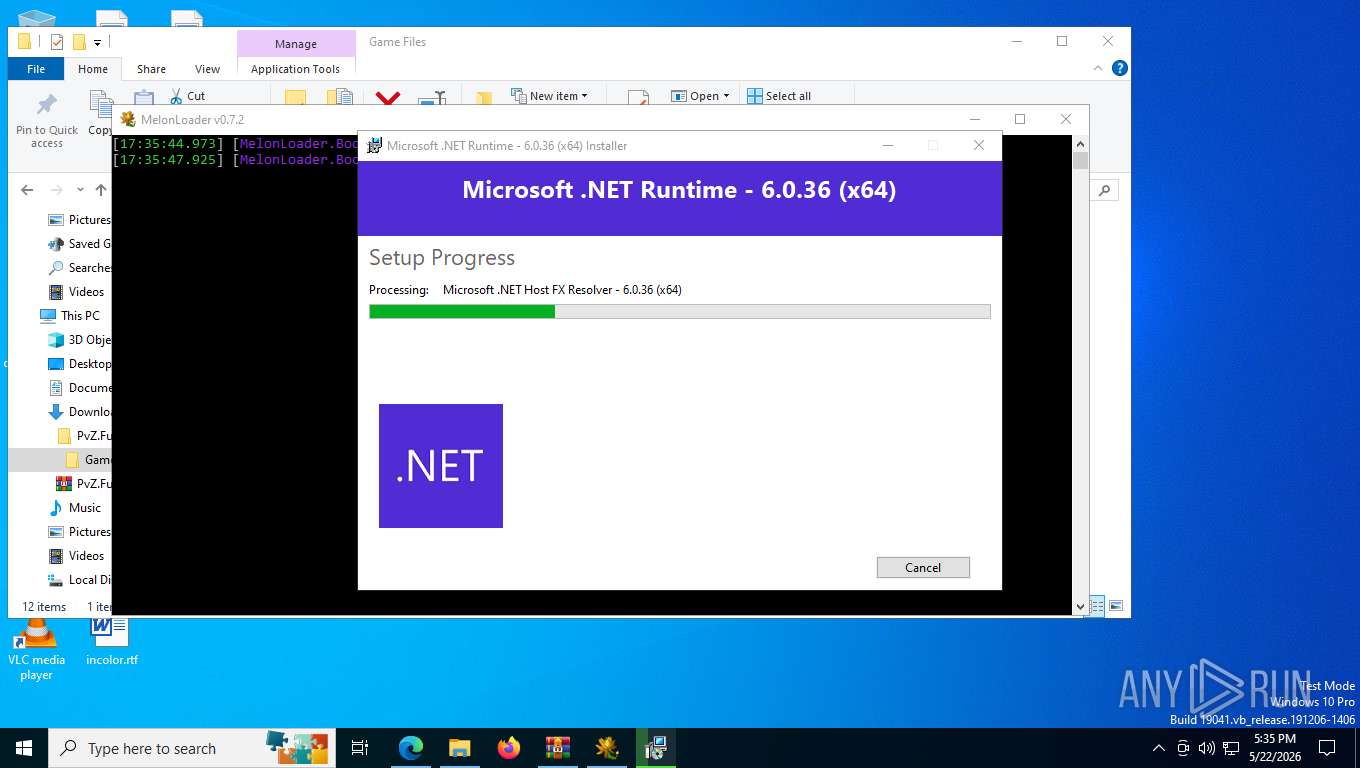Click the taskbar search box

coord(190,748)
